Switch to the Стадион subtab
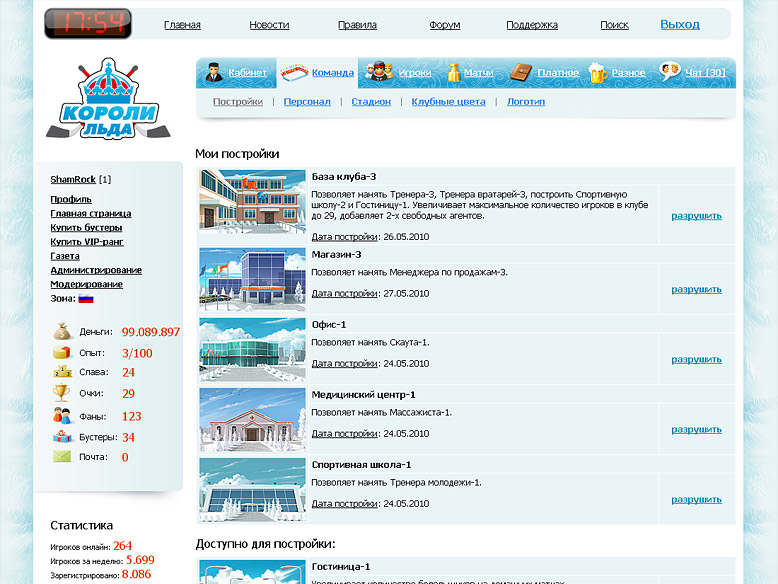Image resolution: width=778 pixels, height=584 pixels. 371,102
